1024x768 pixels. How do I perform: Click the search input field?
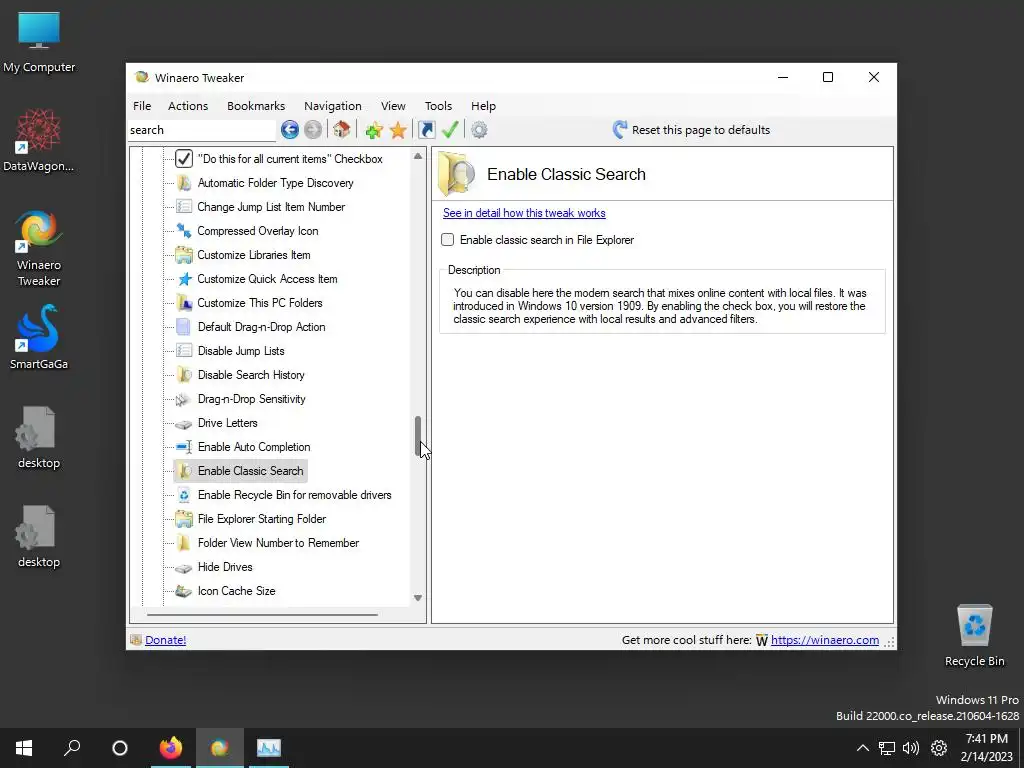point(202,130)
